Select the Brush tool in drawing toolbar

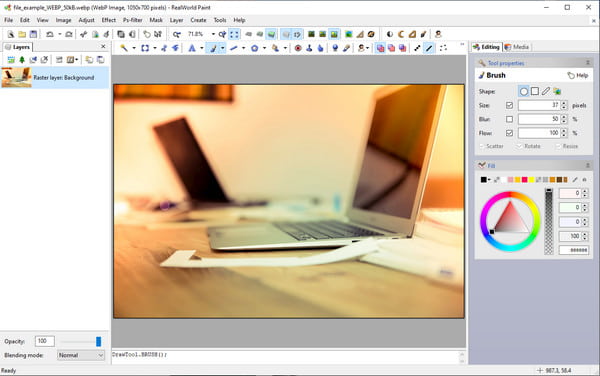coord(213,48)
